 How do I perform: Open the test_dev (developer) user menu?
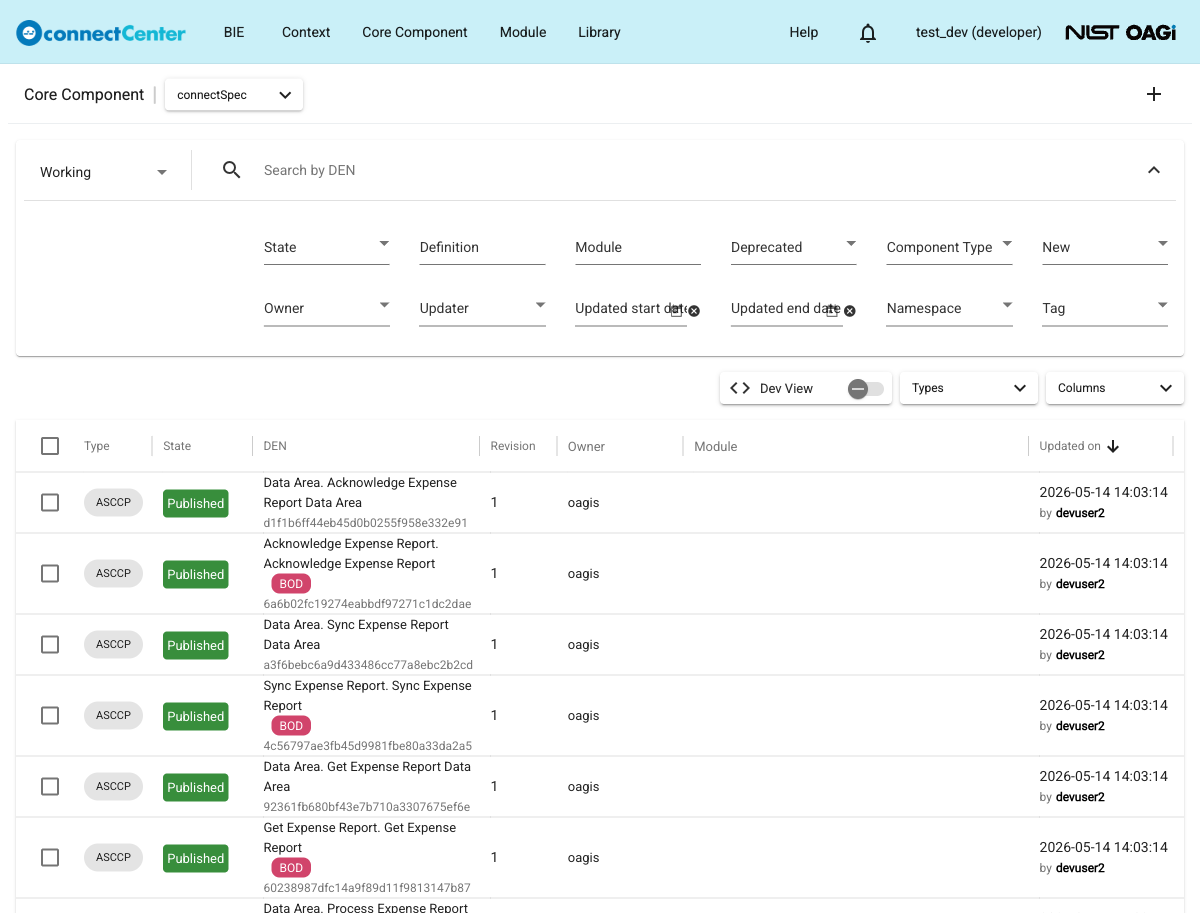tap(978, 32)
